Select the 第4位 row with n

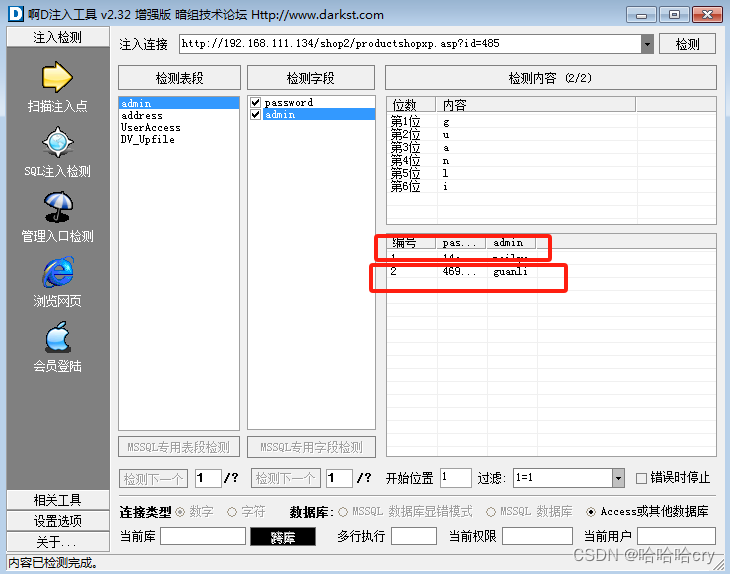pyautogui.click(x=551, y=161)
